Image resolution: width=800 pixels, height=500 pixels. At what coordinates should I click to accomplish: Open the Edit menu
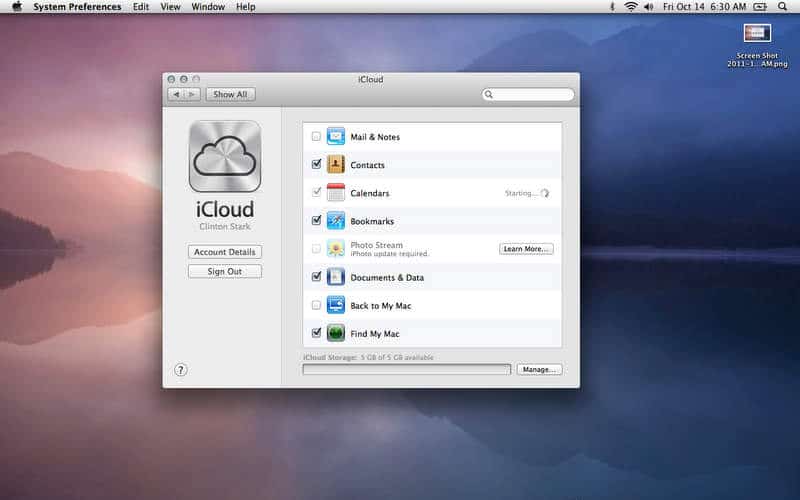pyautogui.click(x=141, y=7)
